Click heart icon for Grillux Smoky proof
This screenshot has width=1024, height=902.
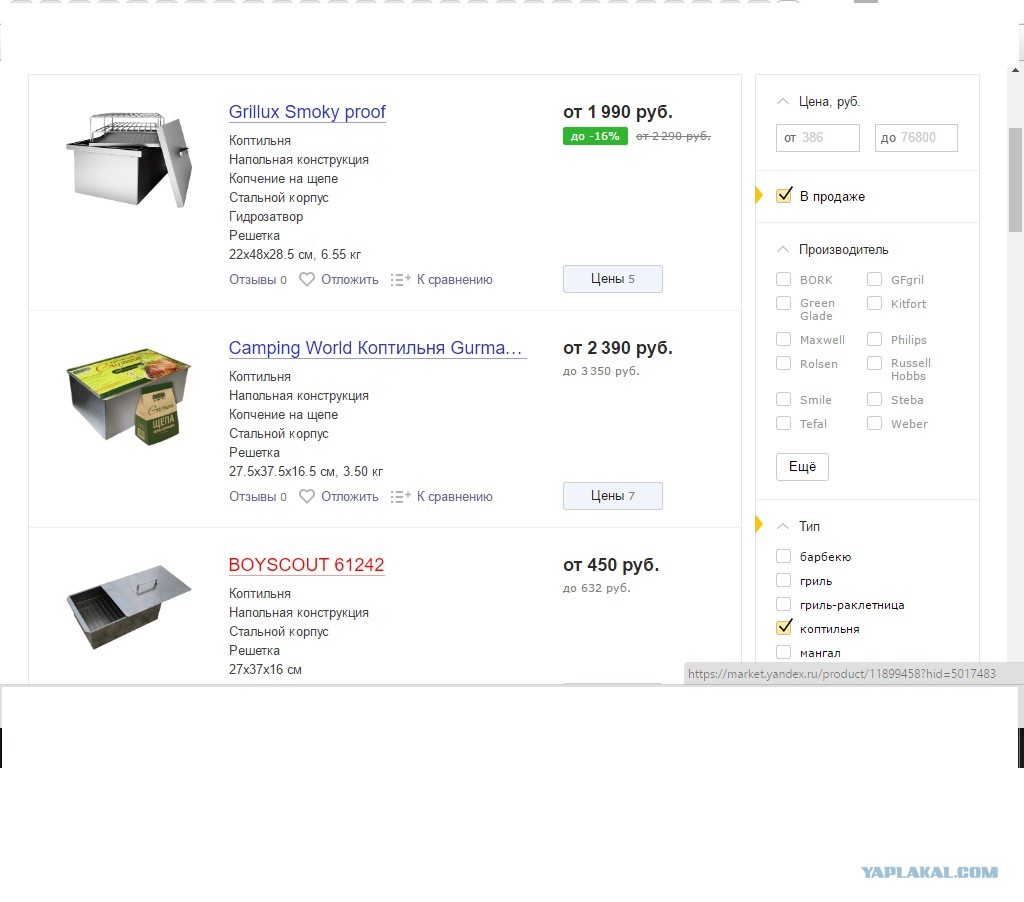(306, 280)
